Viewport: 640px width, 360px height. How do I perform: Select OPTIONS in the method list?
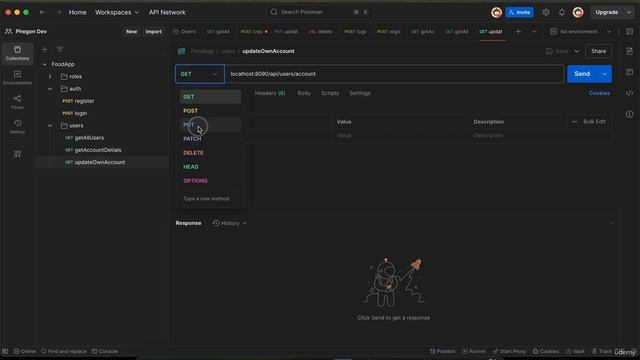pyautogui.click(x=210, y=180)
